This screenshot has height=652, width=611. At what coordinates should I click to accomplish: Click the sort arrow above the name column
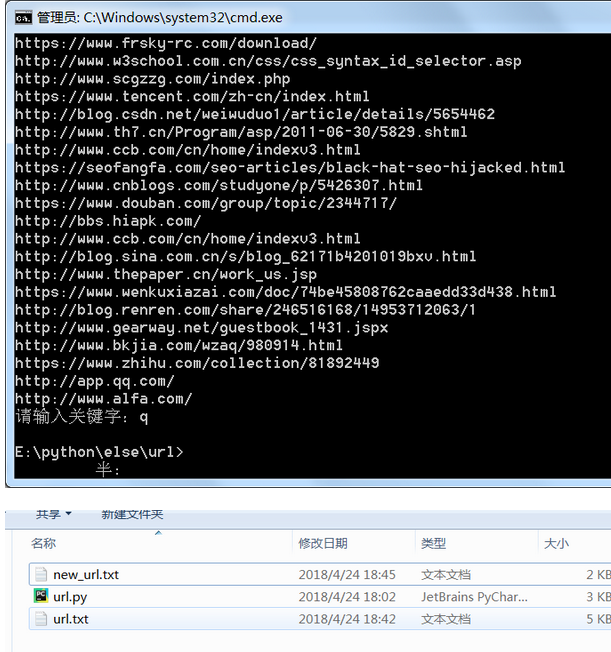[158, 533]
